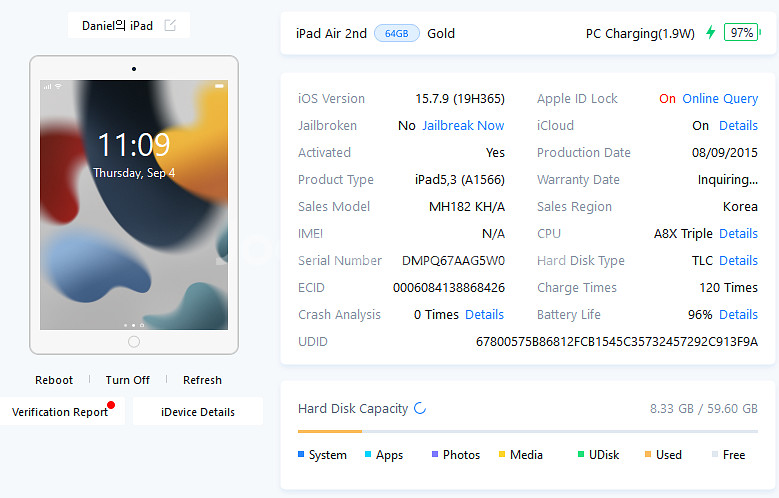View CPU A8X Triple Details
The height and width of the screenshot is (498, 779).
tap(738, 234)
